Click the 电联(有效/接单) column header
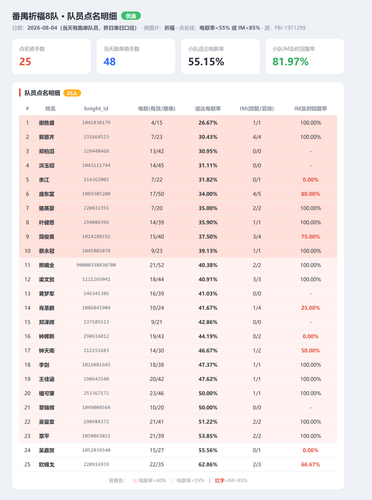Viewport: 372px width, 500px height. (157, 108)
